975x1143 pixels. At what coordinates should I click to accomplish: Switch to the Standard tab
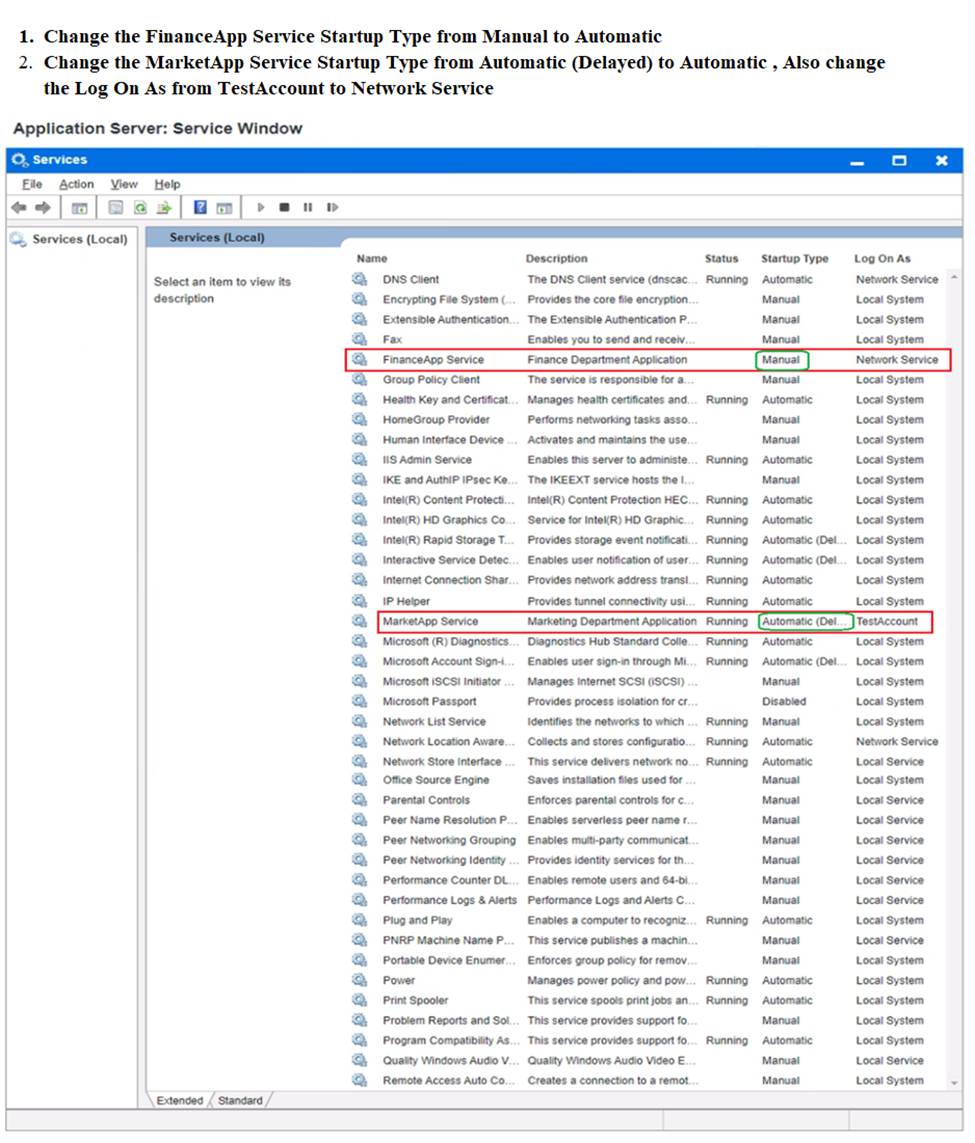click(240, 1101)
